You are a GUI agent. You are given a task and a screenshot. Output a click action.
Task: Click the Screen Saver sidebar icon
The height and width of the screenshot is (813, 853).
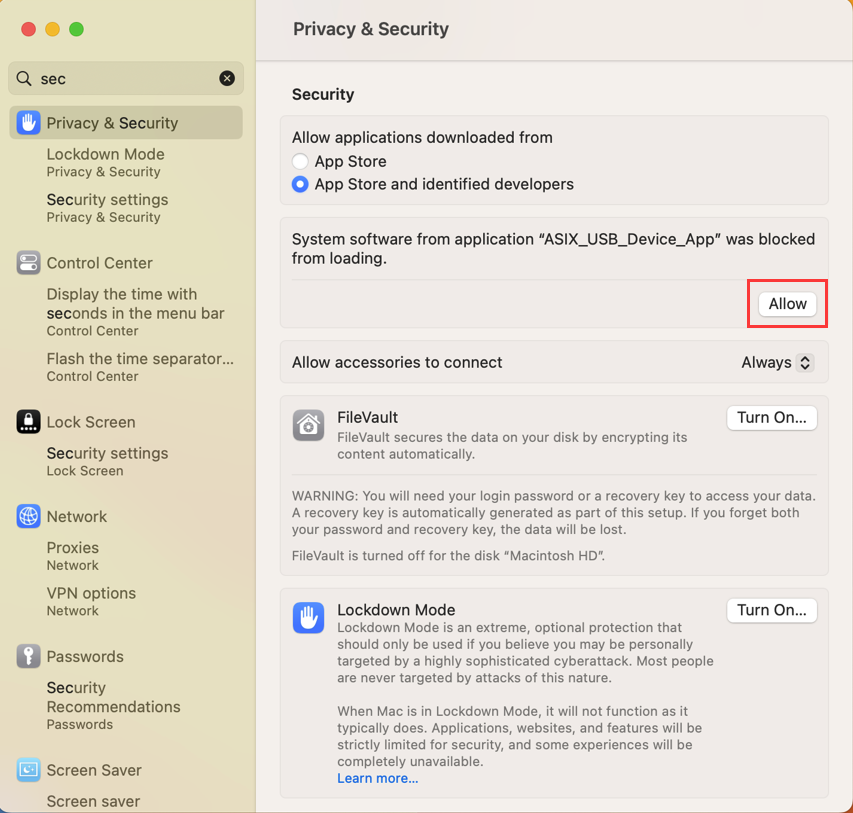28,770
